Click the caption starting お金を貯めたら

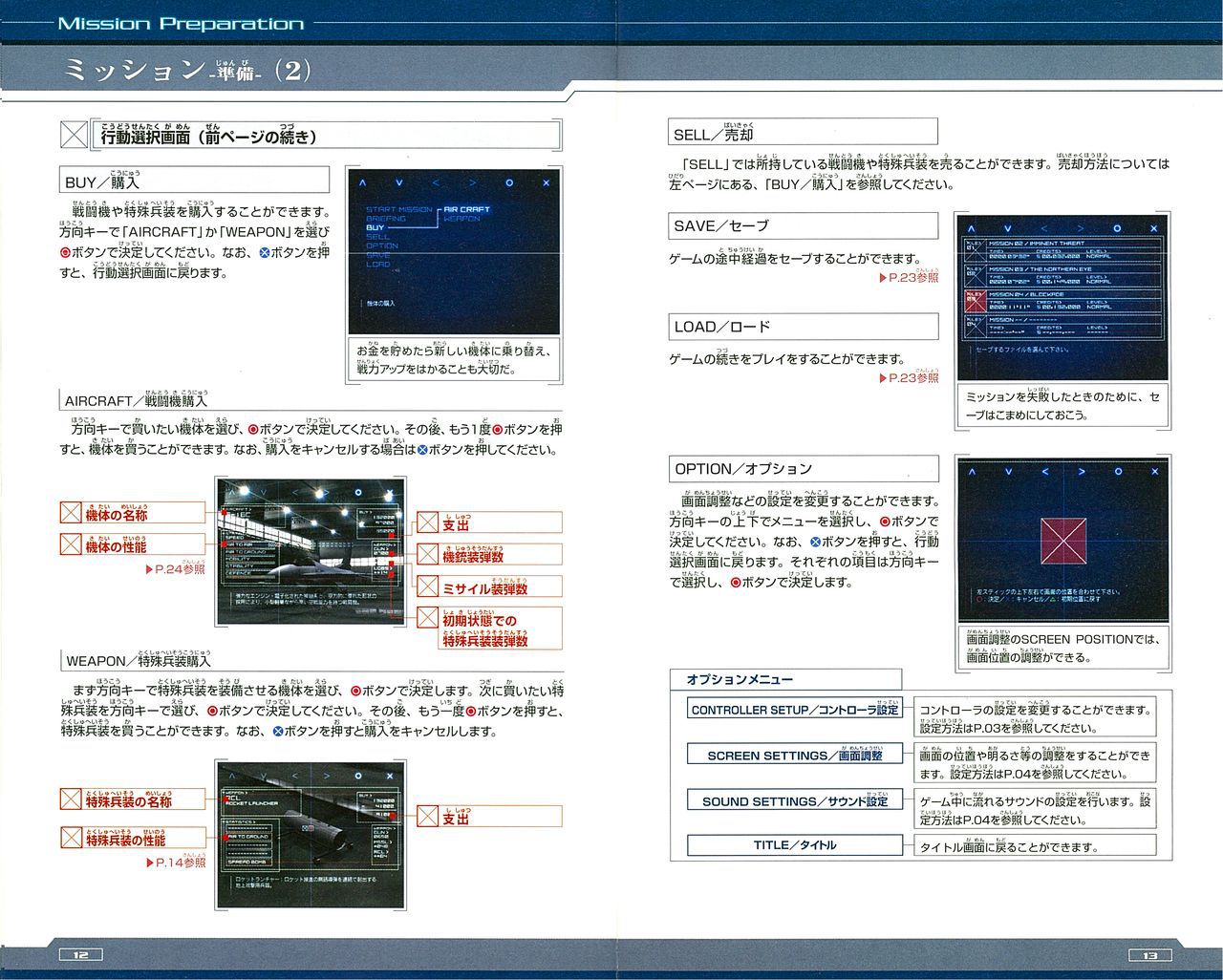(x=453, y=359)
